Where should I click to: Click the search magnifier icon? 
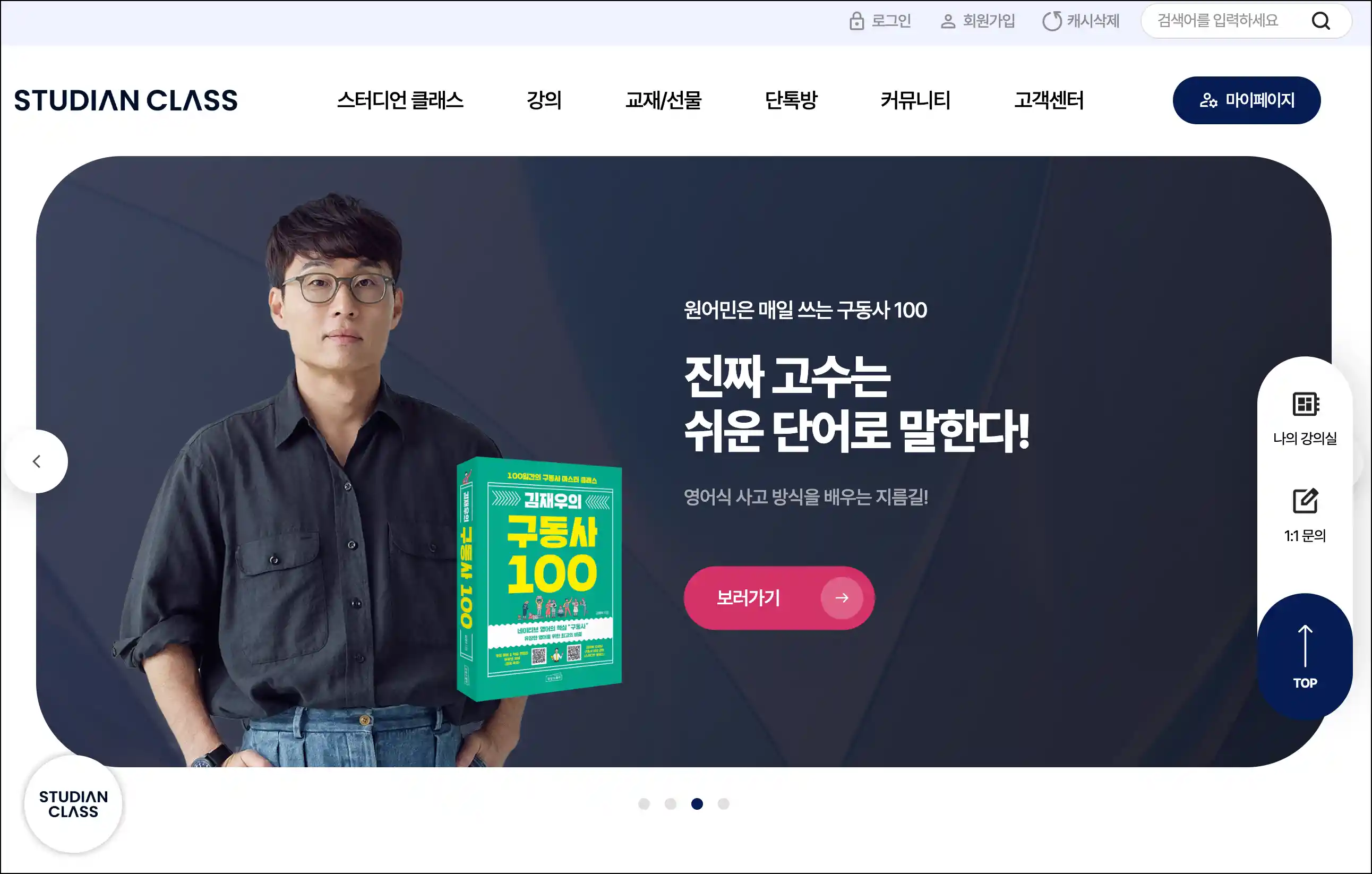[1320, 21]
